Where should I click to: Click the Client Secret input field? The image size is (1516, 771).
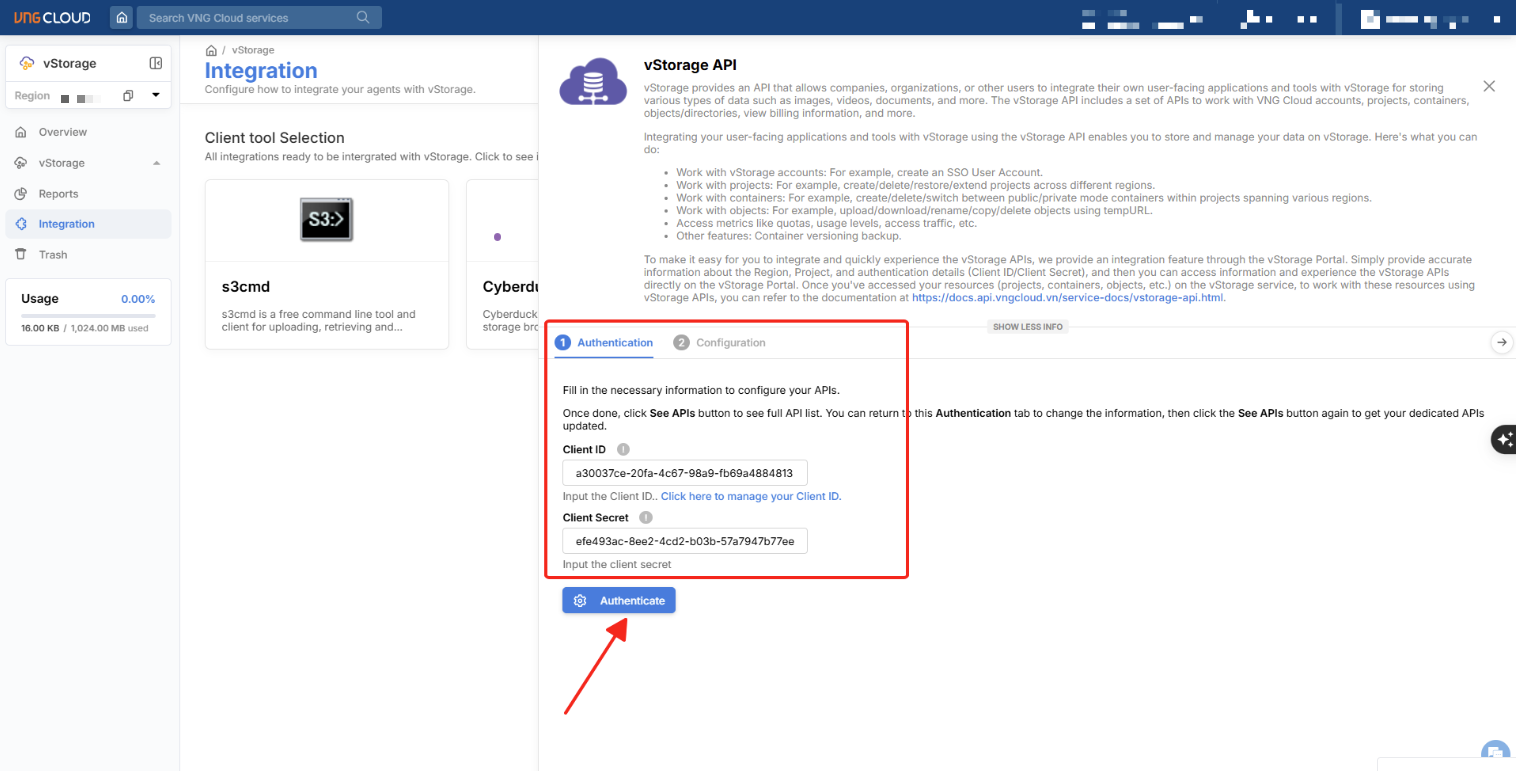point(684,541)
